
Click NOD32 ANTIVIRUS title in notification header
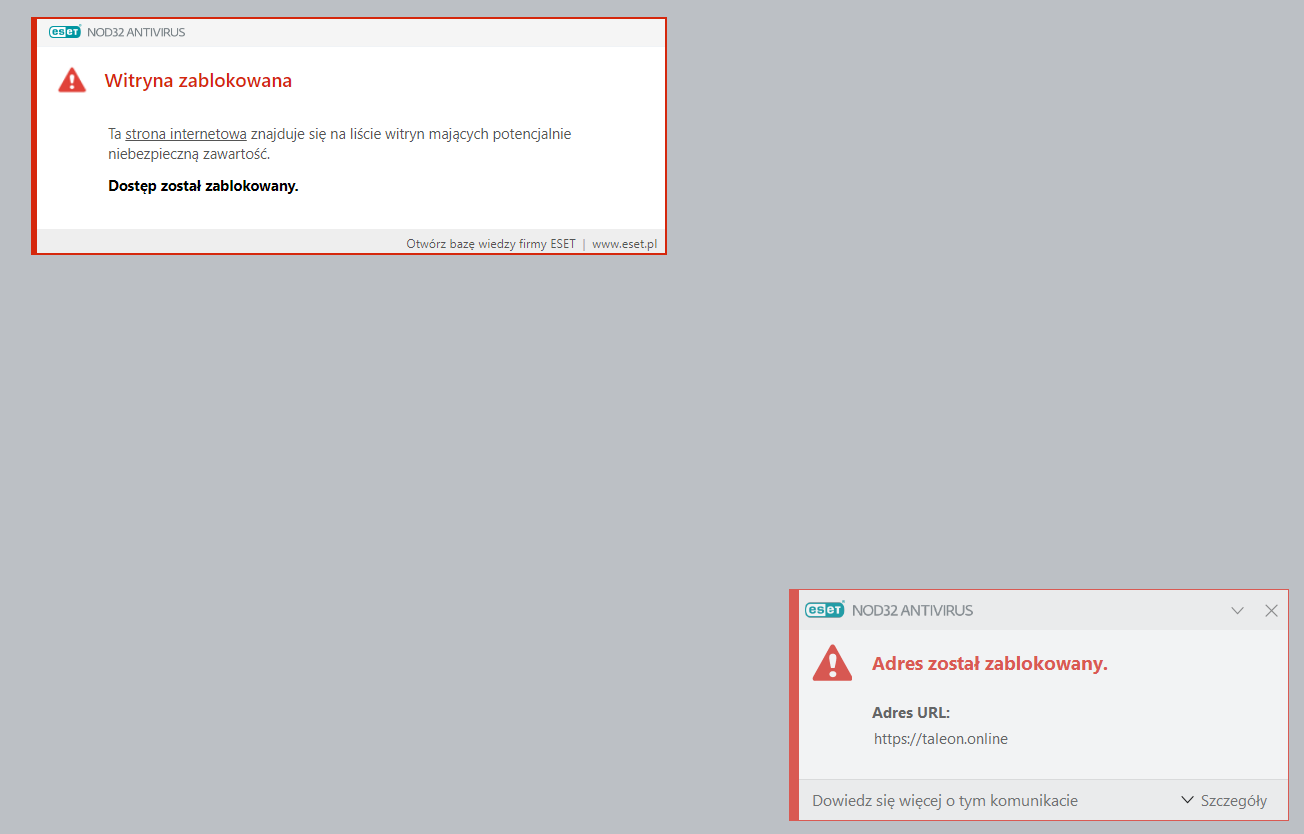tap(912, 610)
